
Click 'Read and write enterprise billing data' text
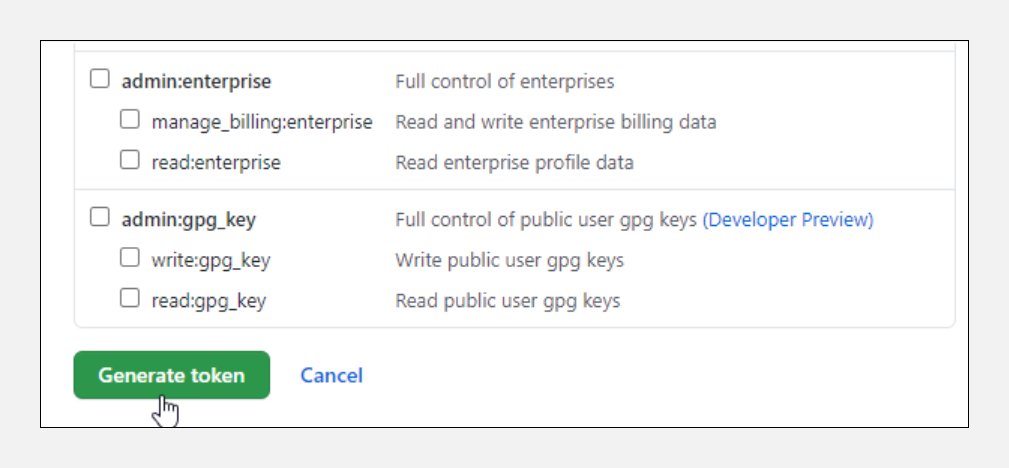pos(555,122)
